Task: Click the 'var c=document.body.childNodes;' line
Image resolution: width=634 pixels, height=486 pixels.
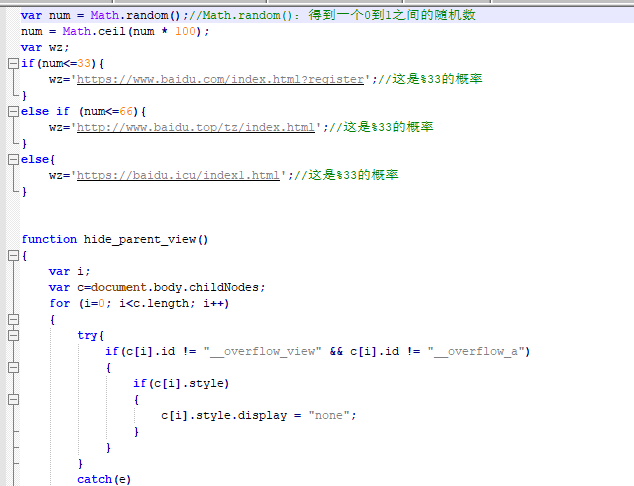Action: [x=157, y=287]
